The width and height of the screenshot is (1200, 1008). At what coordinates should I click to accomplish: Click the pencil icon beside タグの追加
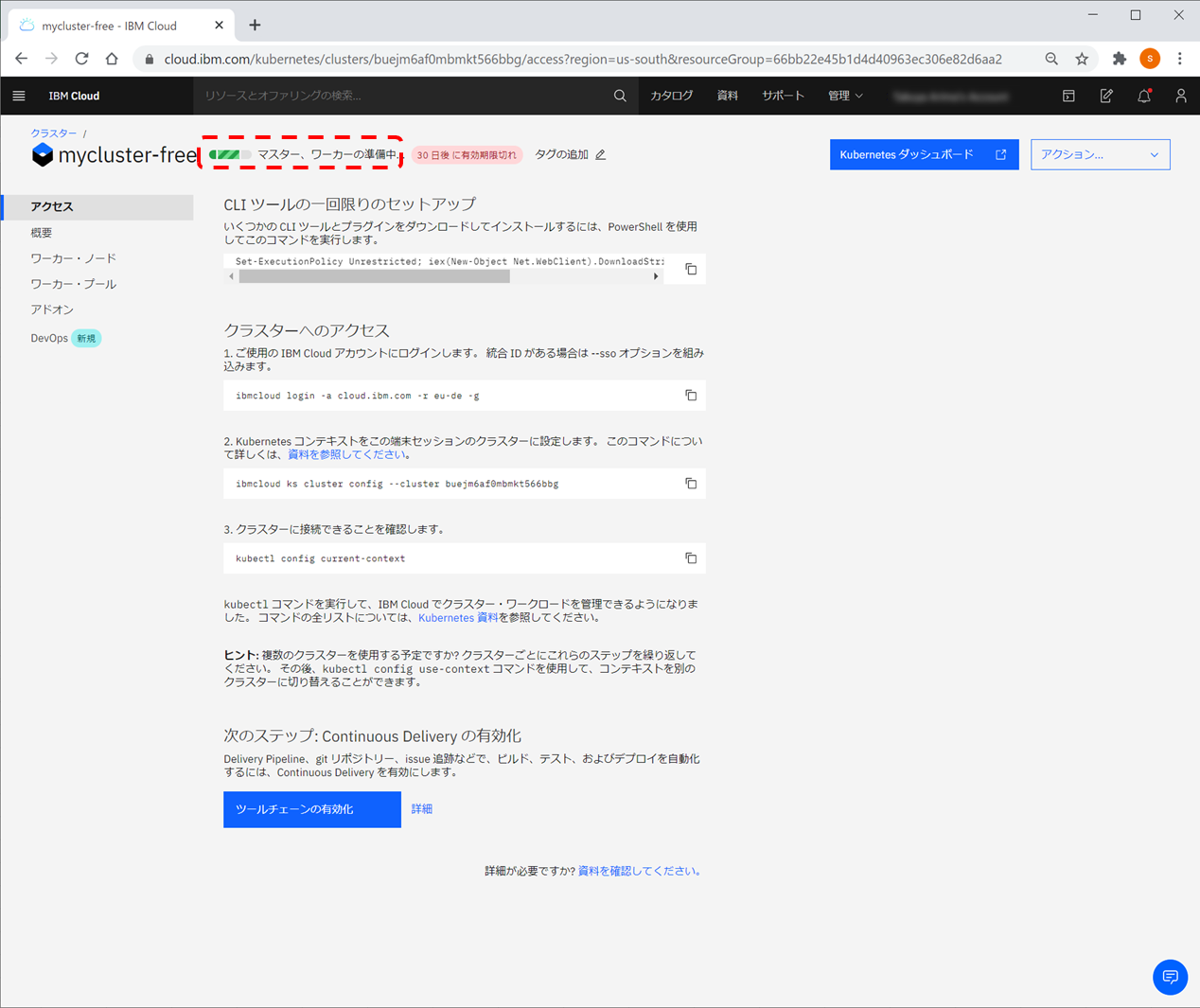pos(601,154)
